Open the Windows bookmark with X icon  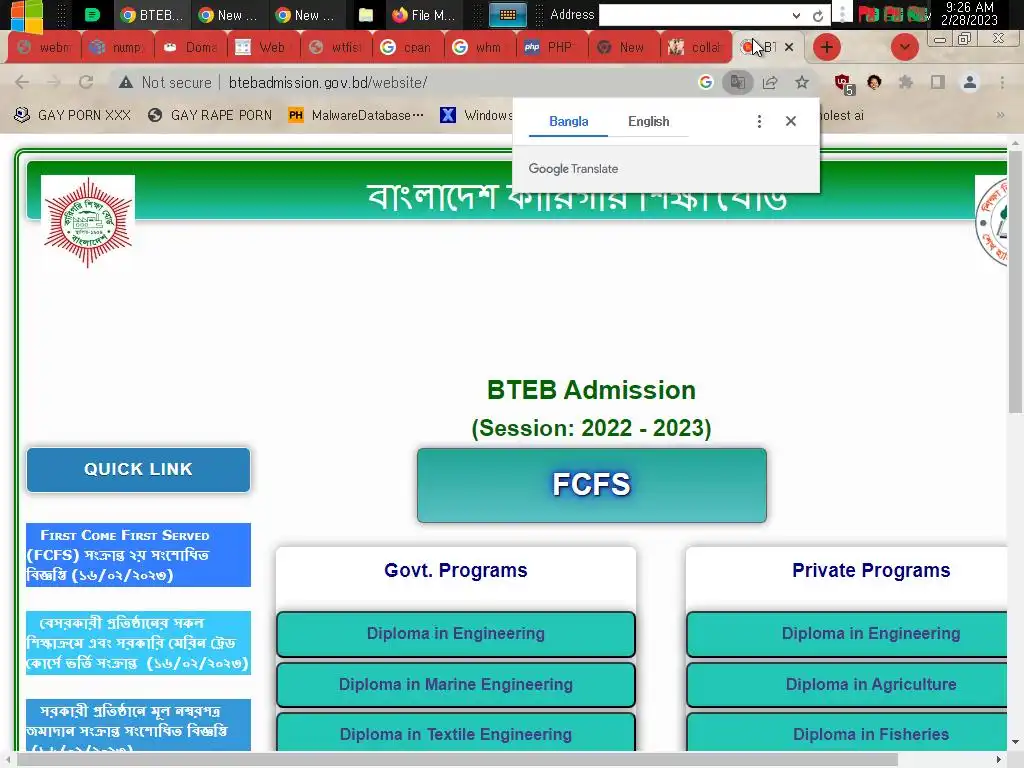pos(475,116)
